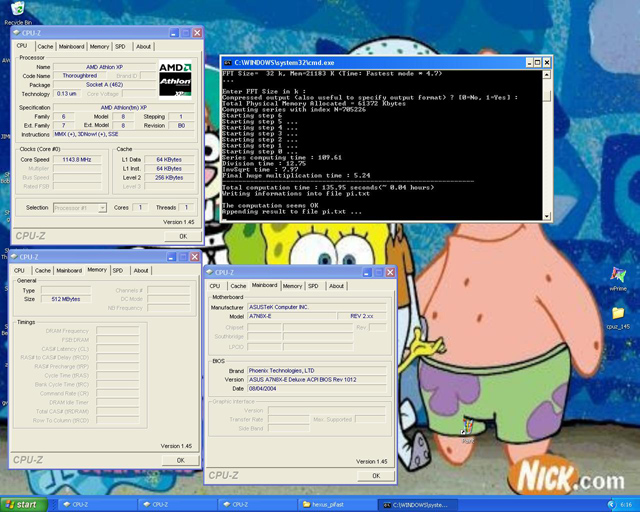
Task: Open the Recycle Bin desktop icon
Action: tap(18, 9)
